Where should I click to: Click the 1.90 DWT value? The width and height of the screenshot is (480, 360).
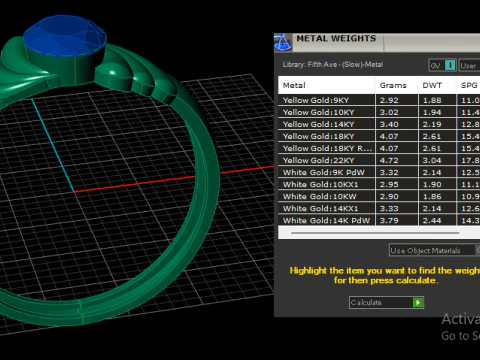coord(432,184)
